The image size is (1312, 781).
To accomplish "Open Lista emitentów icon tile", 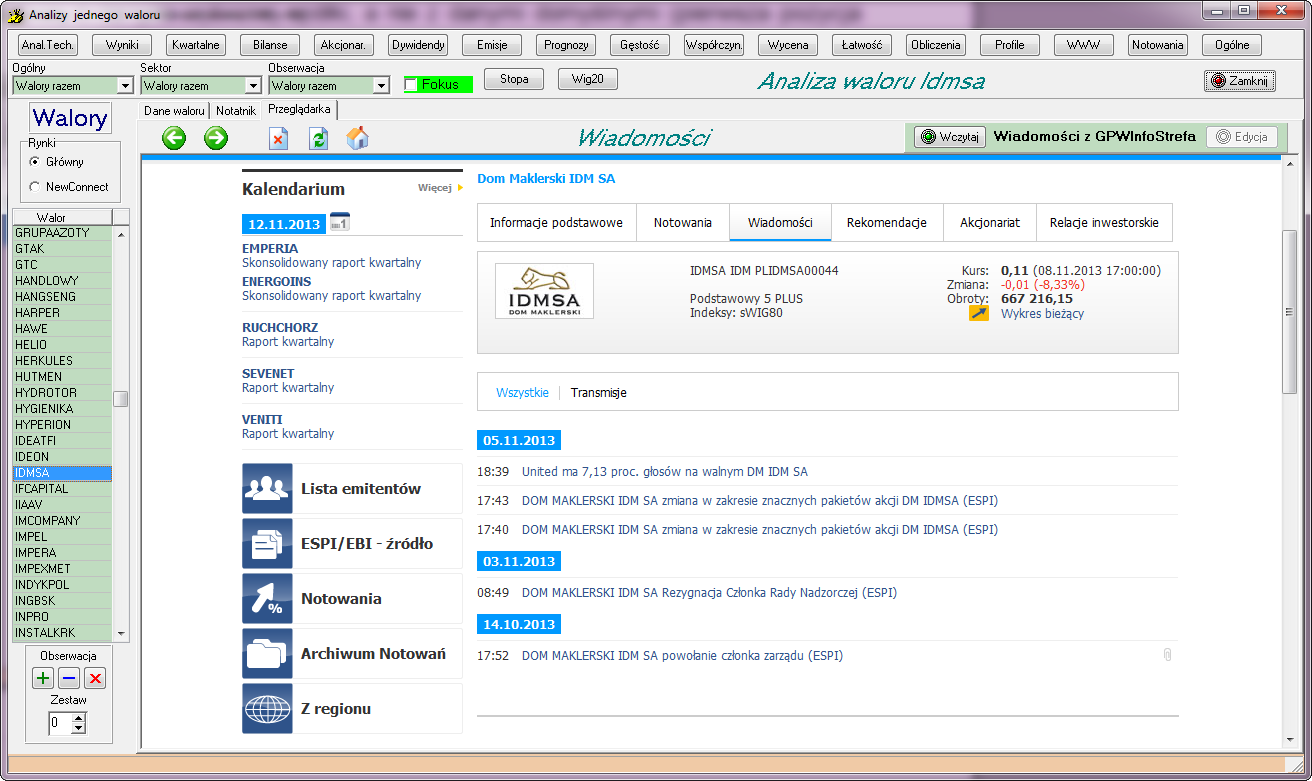I will coord(267,489).
